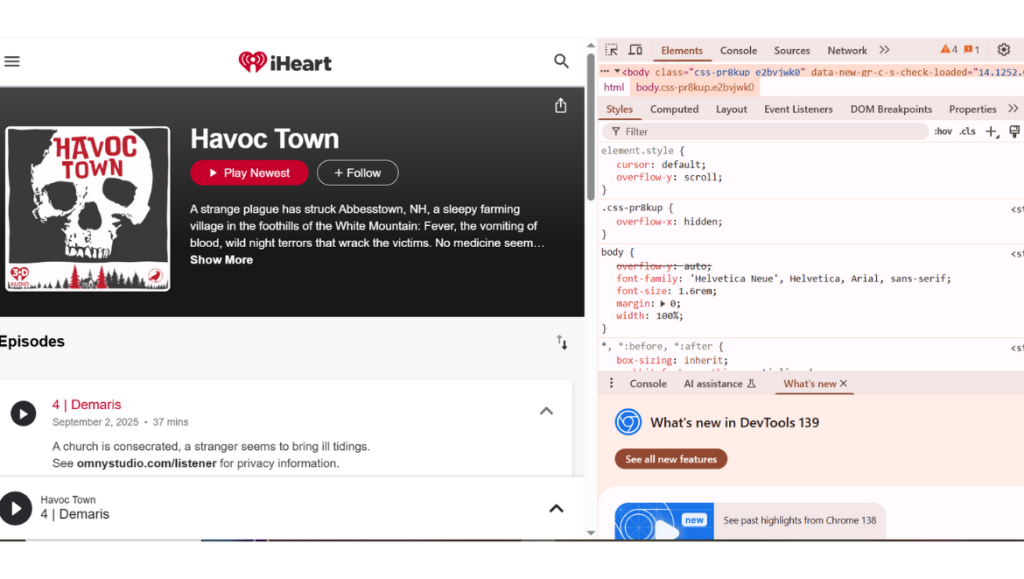
Task: Open the omnystudio.com/listener link
Action: pyautogui.click(x=146, y=463)
